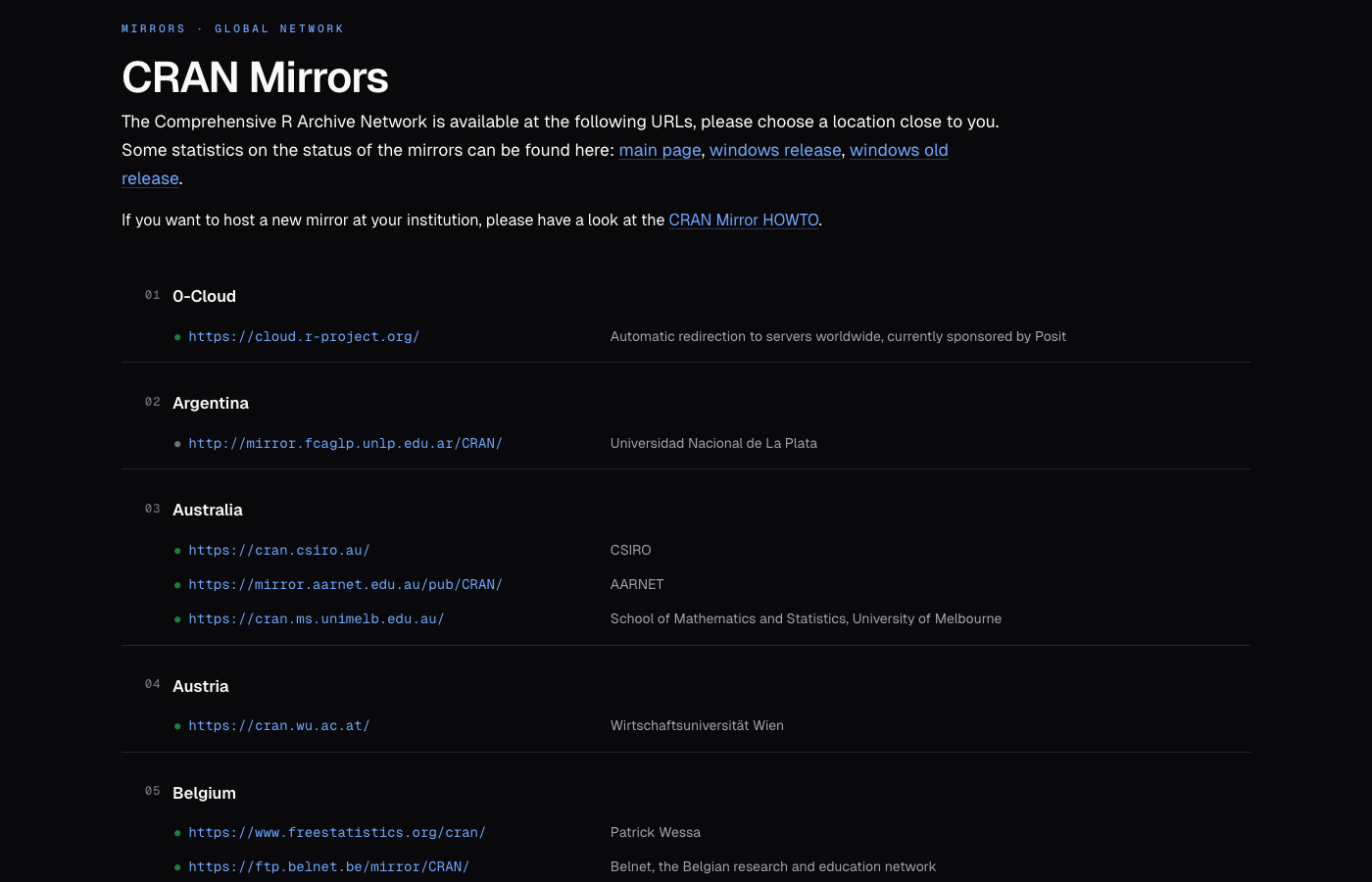This screenshot has height=882, width=1372.
Task: Click the grey status dot beside mirror.fcaglp.unlp.edu.ar
Action: [177, 444]
